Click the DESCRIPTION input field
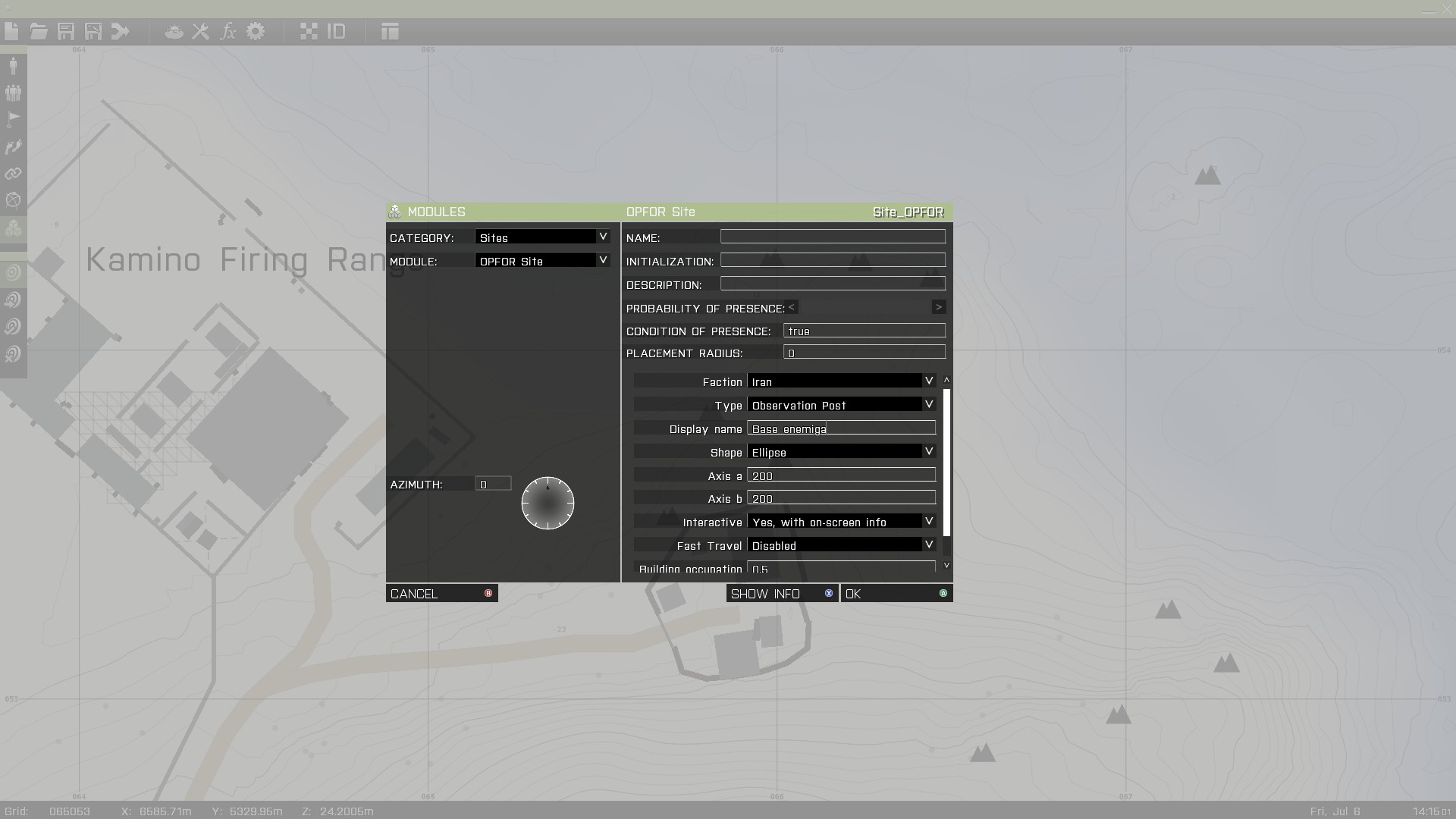This screenshot has width=1456, height=819. point(833,284)
